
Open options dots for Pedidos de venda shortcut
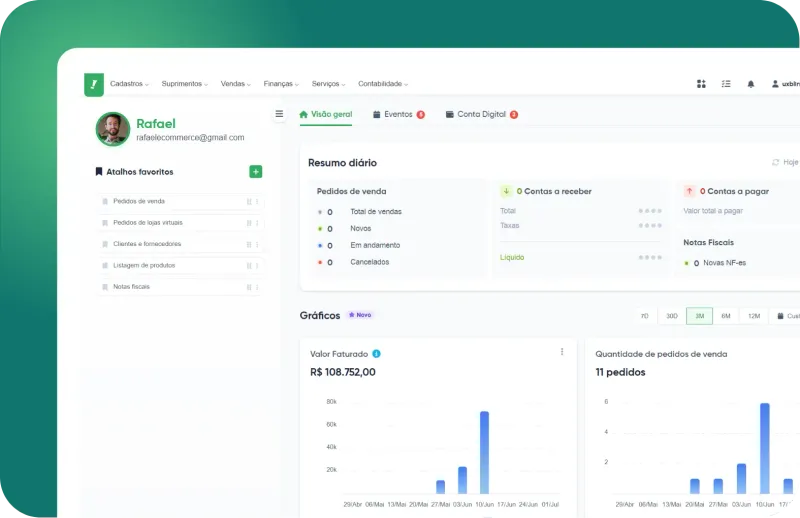tap(257, 202)
